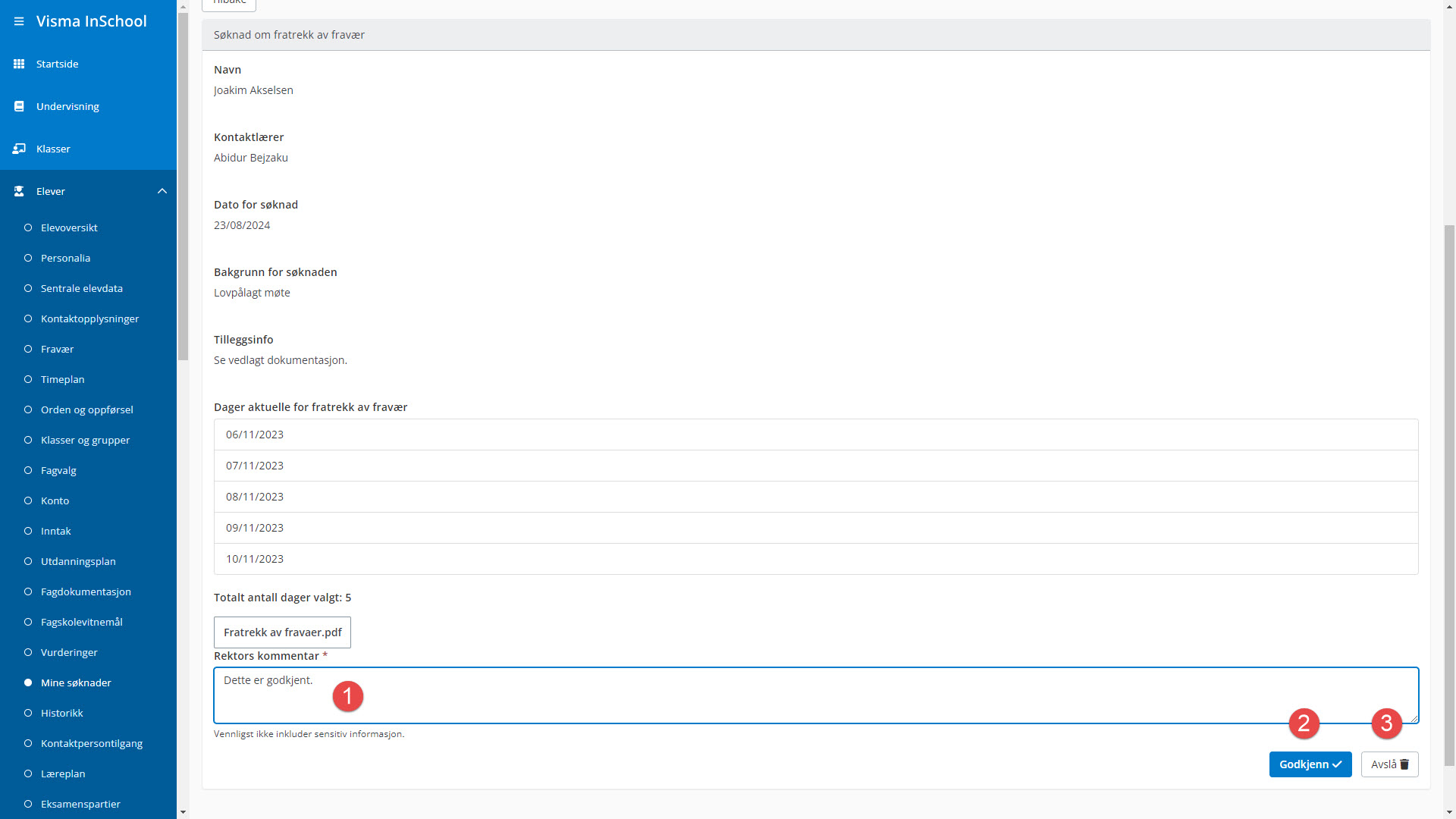Collapse the Elever menu chevron
Screen dimensions: 1456x819
(x=162, y=191)
